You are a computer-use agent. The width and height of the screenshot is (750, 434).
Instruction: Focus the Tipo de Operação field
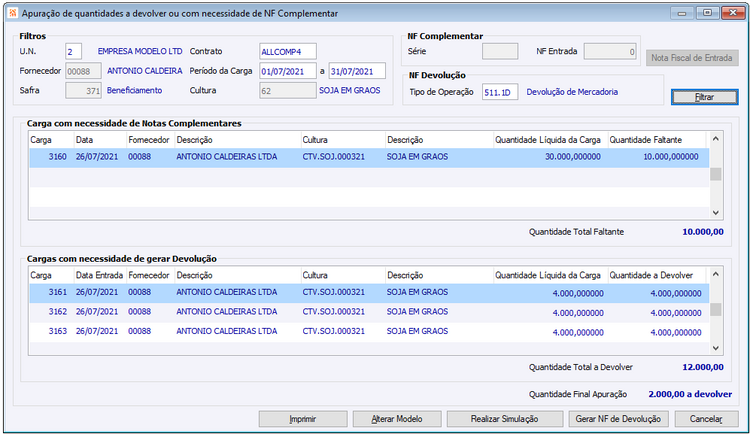pyautogui.click(x=500, y=92)
